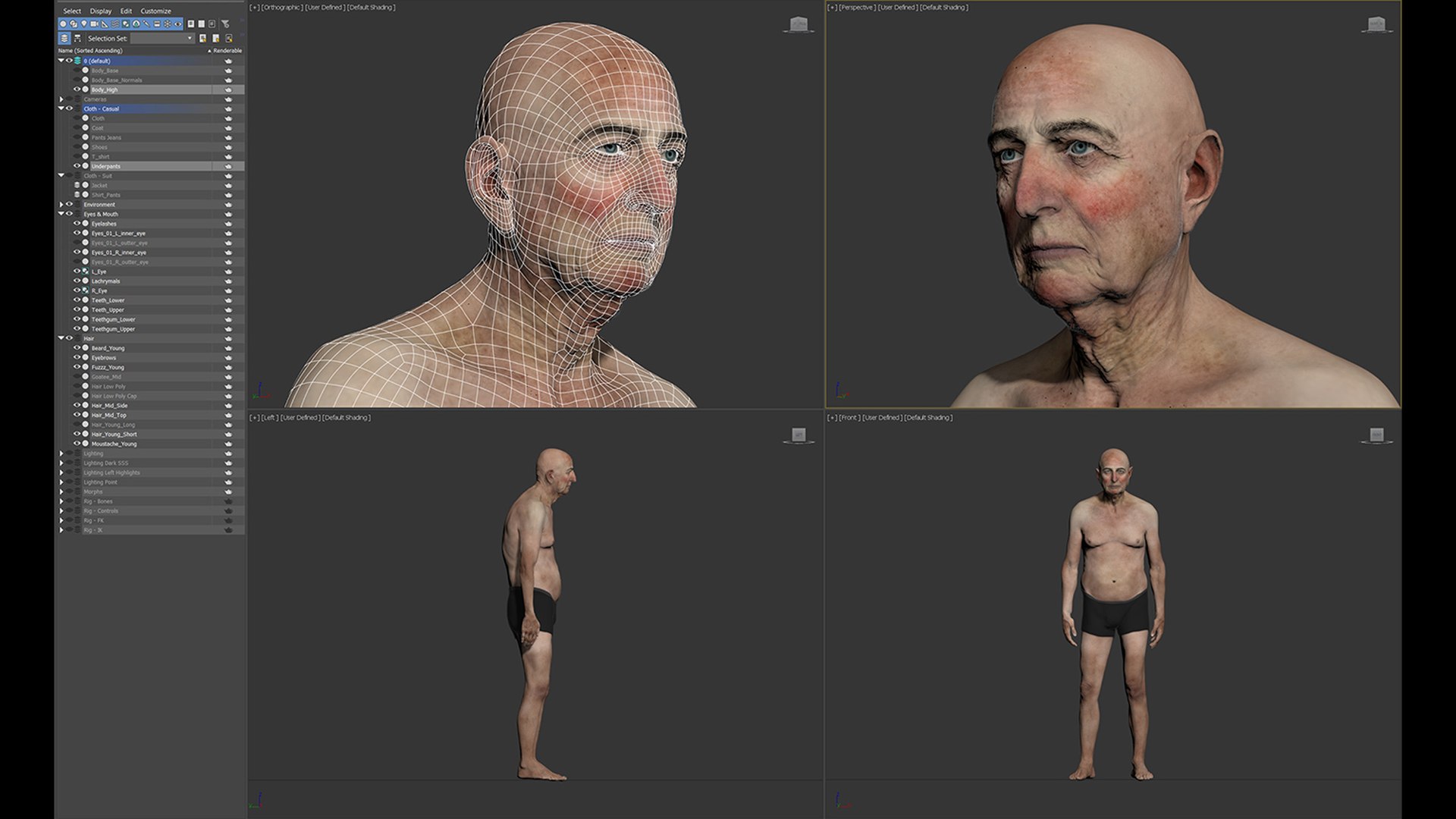The height and width of the screenshot is (819, 1456).
Task: Toggle the Display Cameras filter icon
Action: tap(94, 24)
